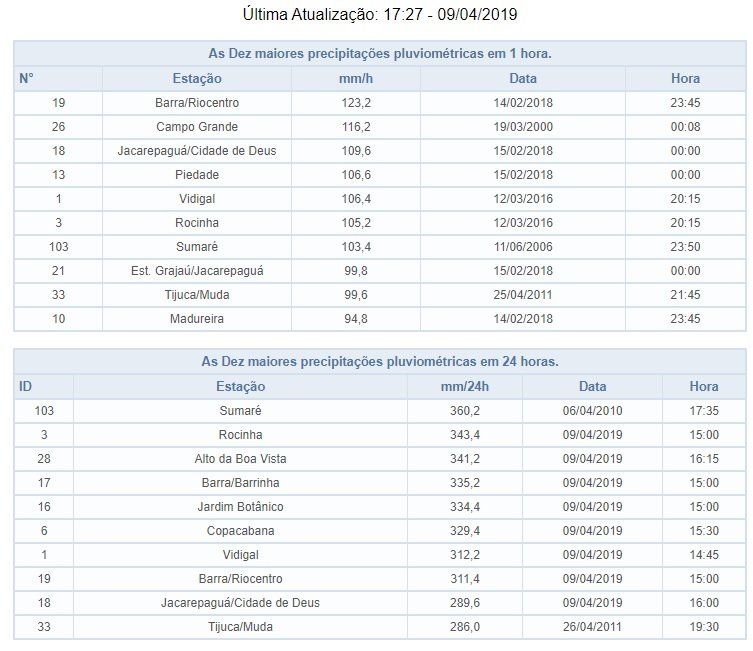The height and width of the screenshot is (651, 753).
Task: Select the 'Alto da Boa Vista' station cell
Action: (x=241, y=459)
